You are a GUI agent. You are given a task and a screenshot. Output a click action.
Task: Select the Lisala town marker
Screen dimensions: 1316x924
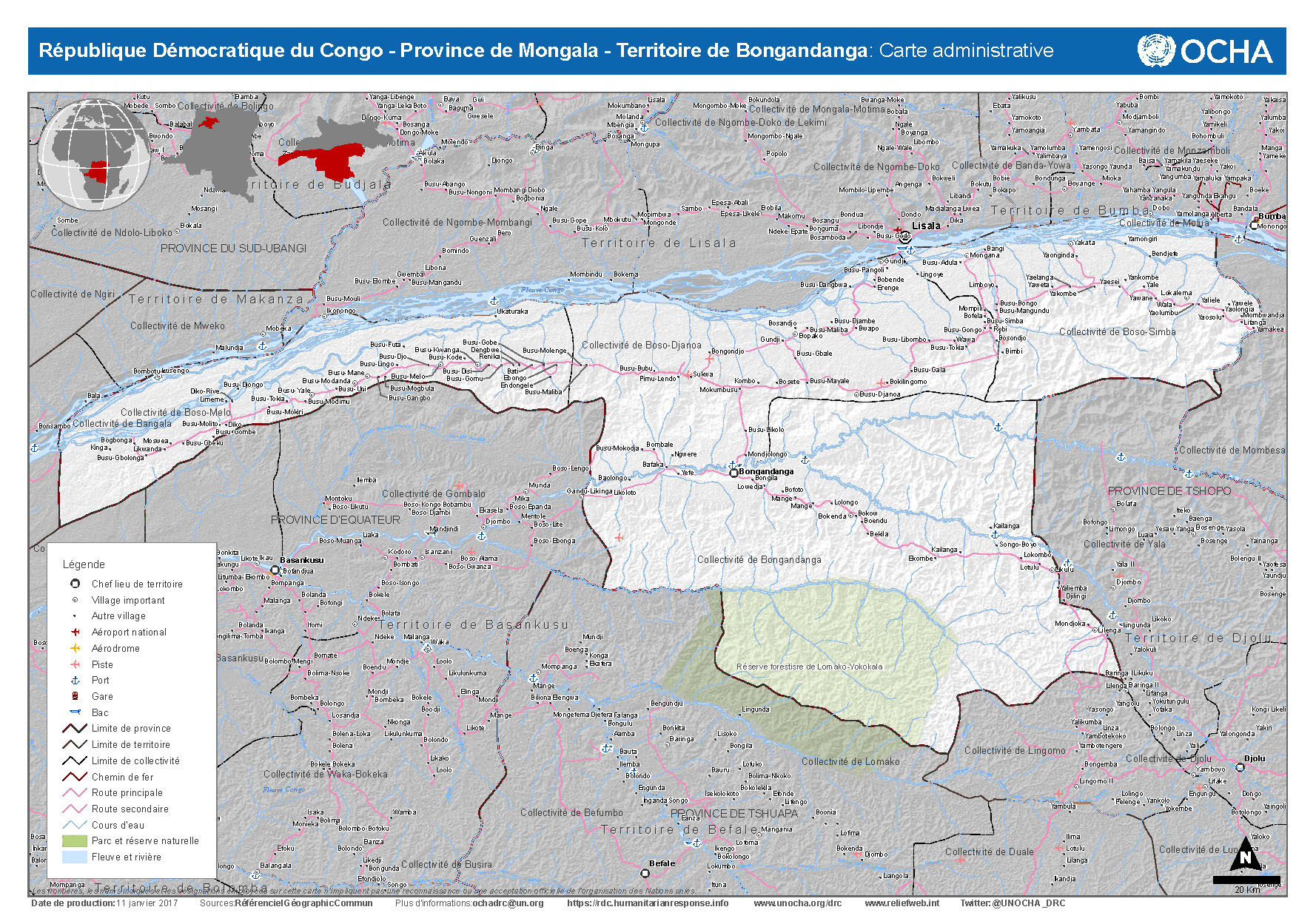904,237
